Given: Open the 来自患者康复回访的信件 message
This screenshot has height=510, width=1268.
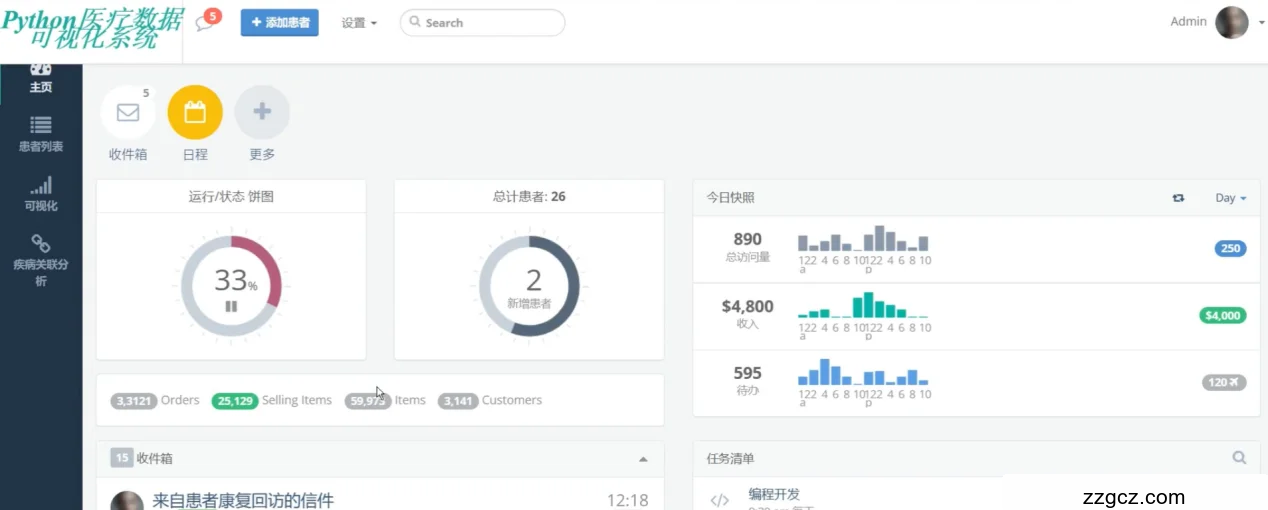Looking at the screenshot, I should pyautogui.click(x=243, y=500).
